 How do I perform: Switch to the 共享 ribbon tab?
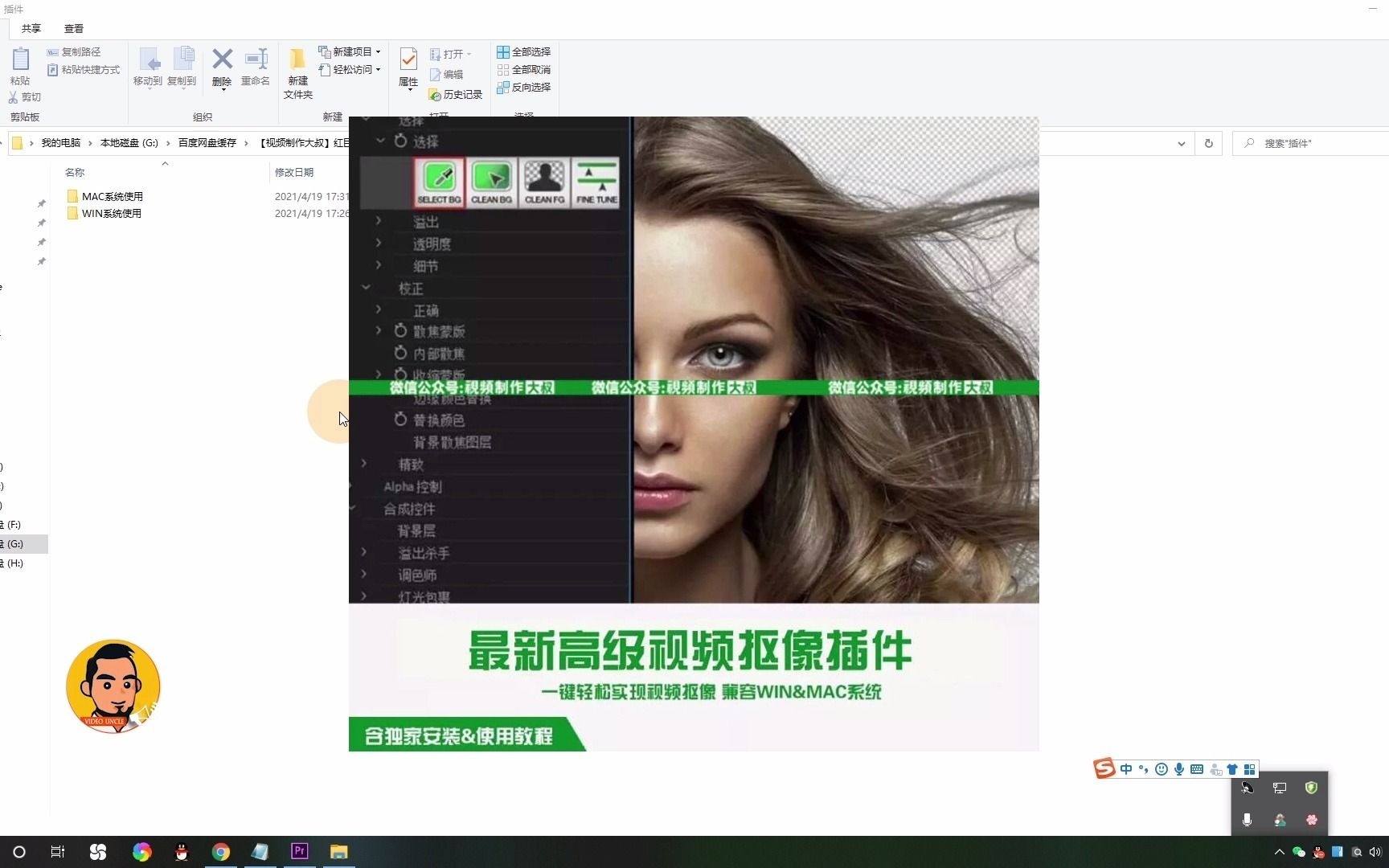click(31, 28)
